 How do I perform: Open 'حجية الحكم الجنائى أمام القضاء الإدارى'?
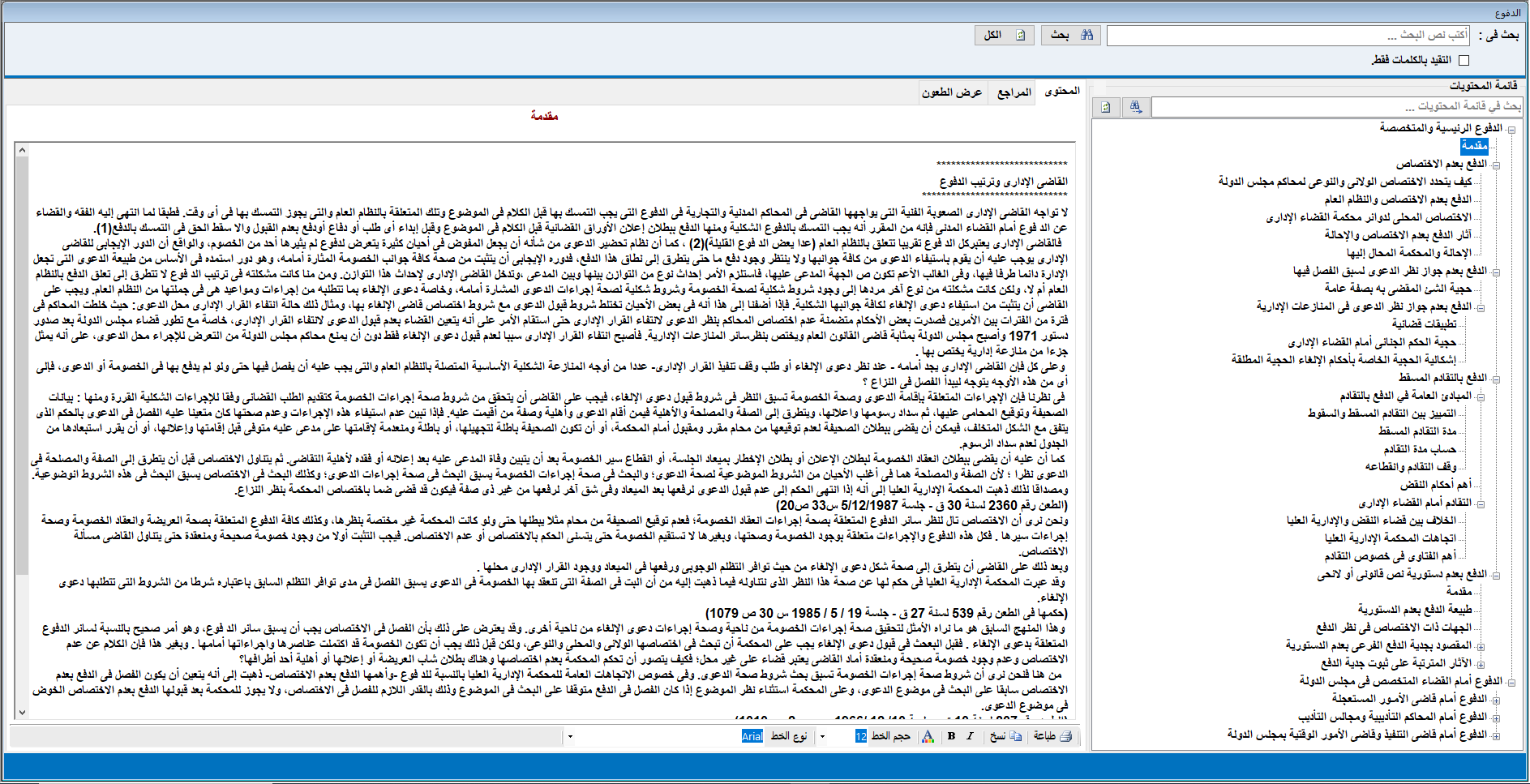pos(1372,342)
